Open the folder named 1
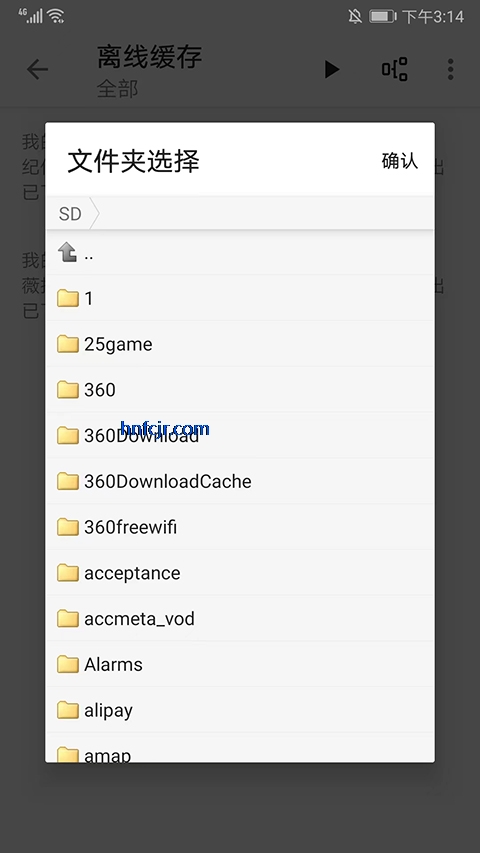Viewport: 480px width, 853px height. (240, 298)
